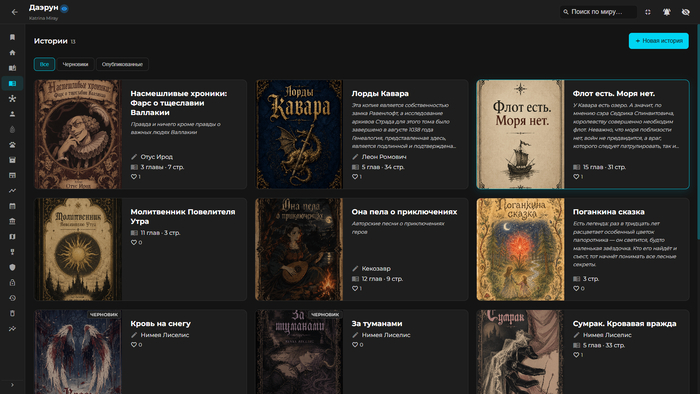
Task: Click the Насмешливые хроники book cover
Action: [78, 134]
